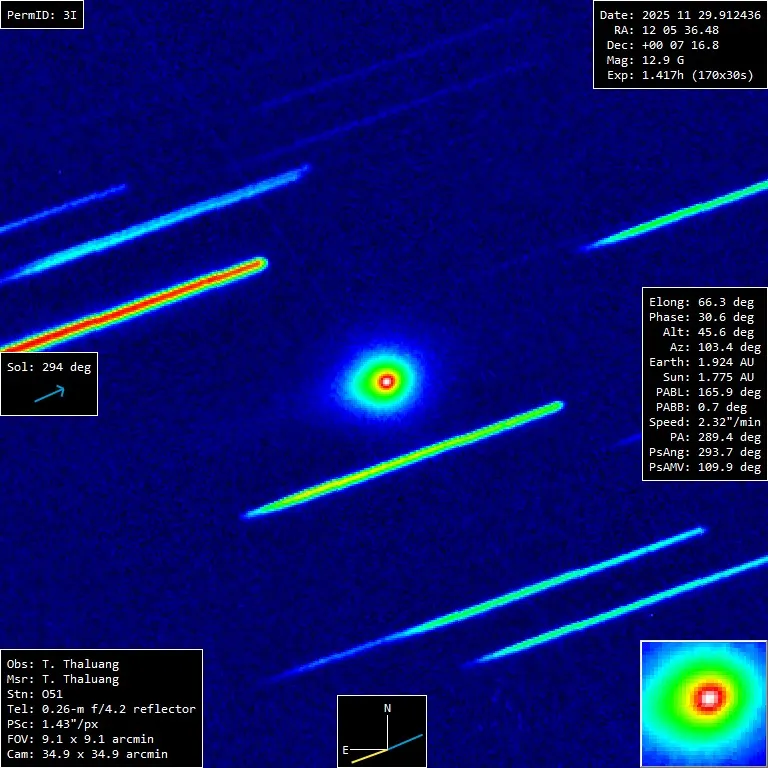The height and width of the screenshot is (768, 768).
Task: Click the Obs: T. Thaluang line
Action: pyautogui.click(x=63, y=664)
